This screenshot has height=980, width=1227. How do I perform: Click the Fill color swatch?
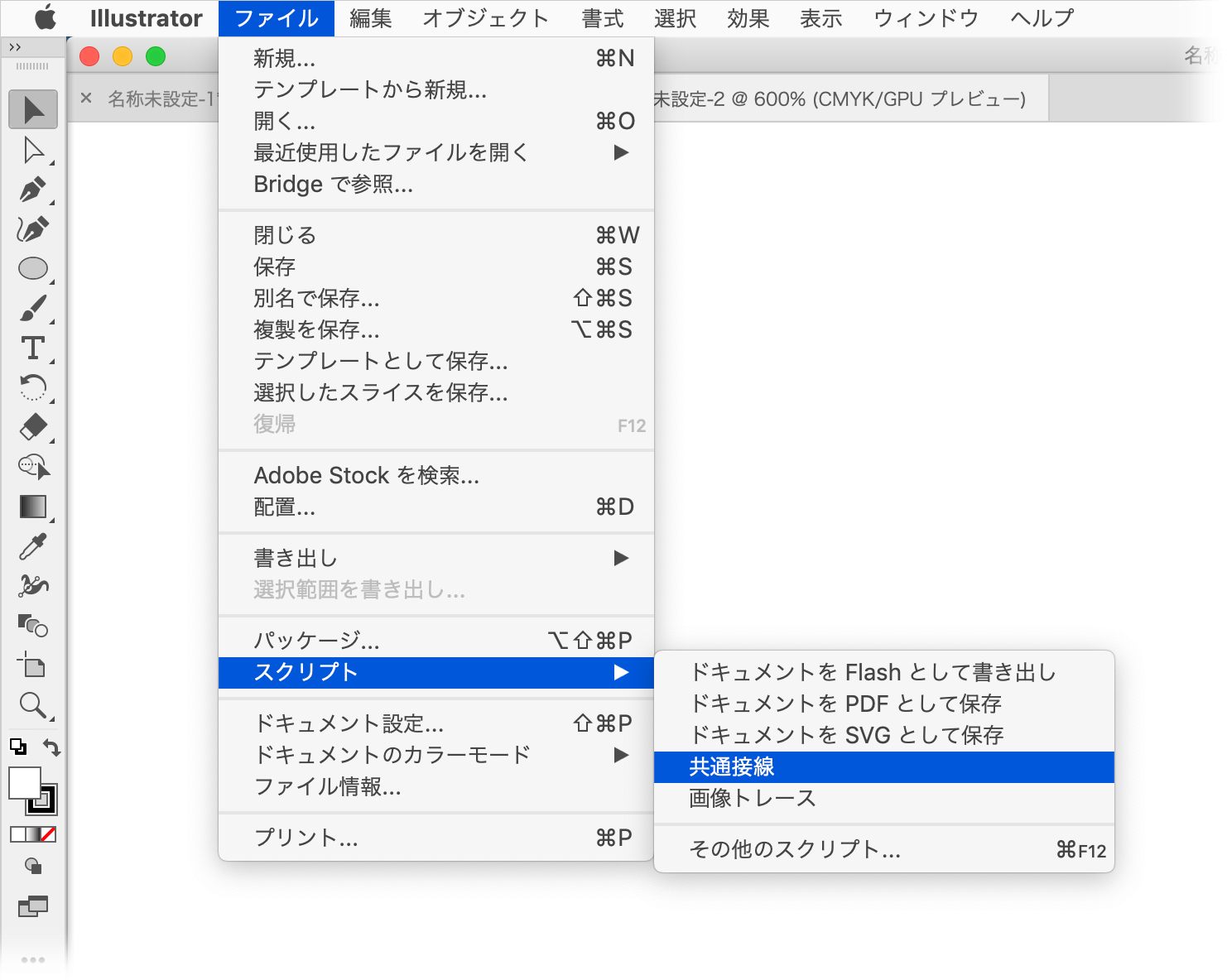(x=25, y=783)
